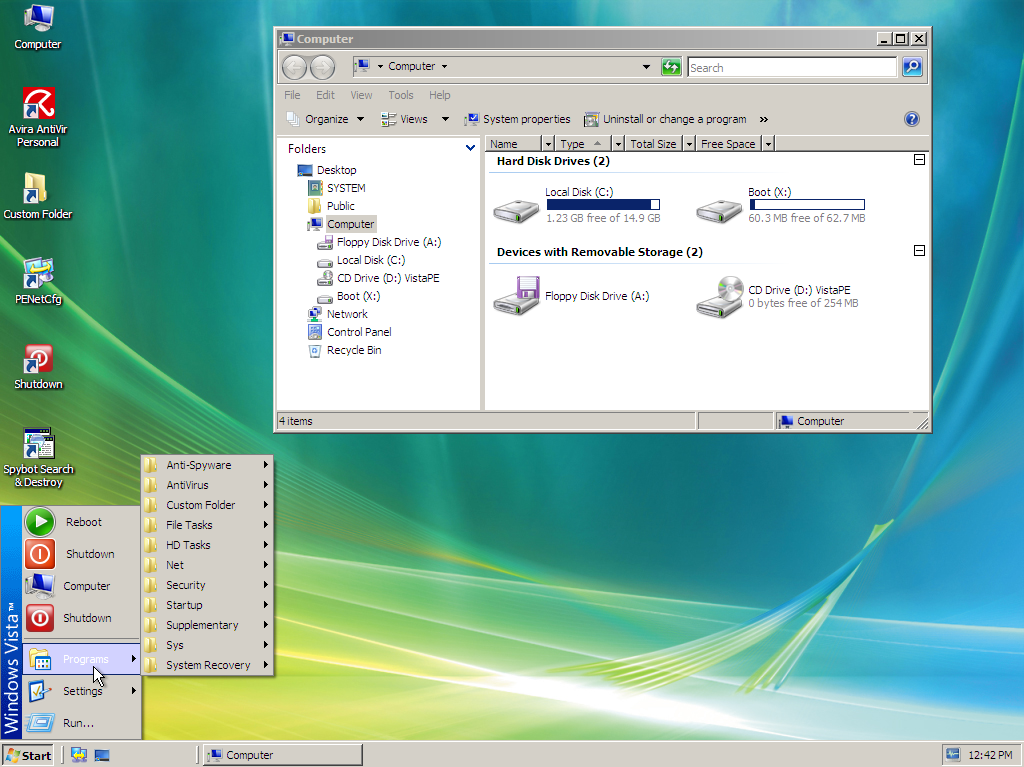Open the Organize dropdown
This screenshot has height=767, width=1024.
coord(325,119)
